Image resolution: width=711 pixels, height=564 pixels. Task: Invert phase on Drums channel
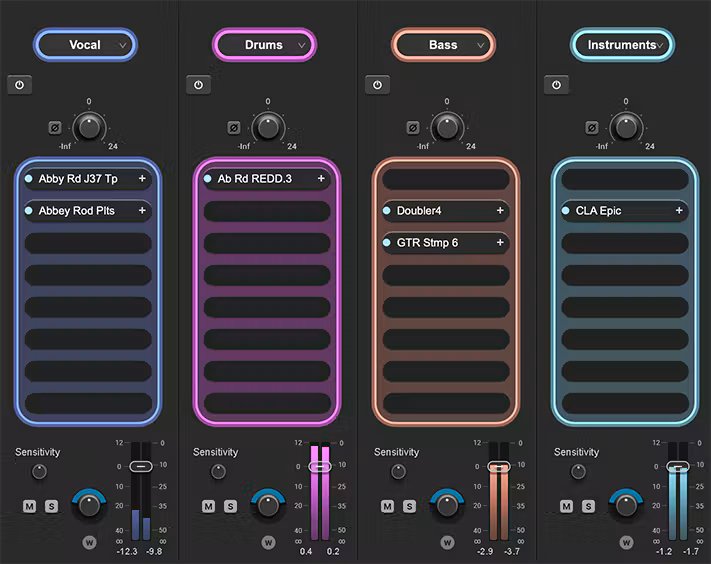pyautogui.click(x=234, y=128)
